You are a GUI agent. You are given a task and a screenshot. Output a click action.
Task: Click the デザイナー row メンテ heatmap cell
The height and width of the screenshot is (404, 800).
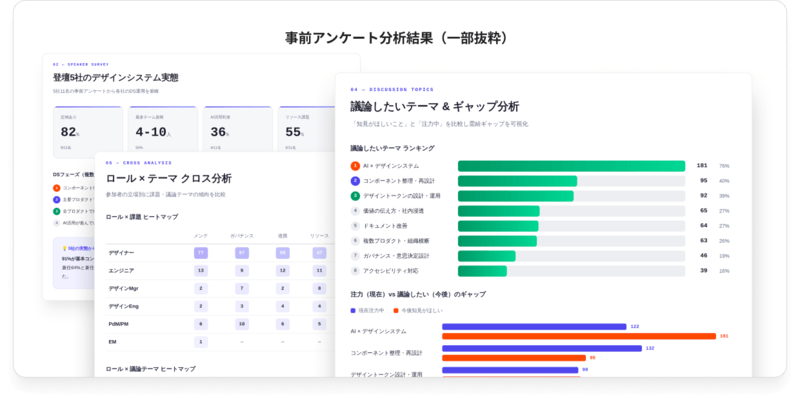(201, 253)
